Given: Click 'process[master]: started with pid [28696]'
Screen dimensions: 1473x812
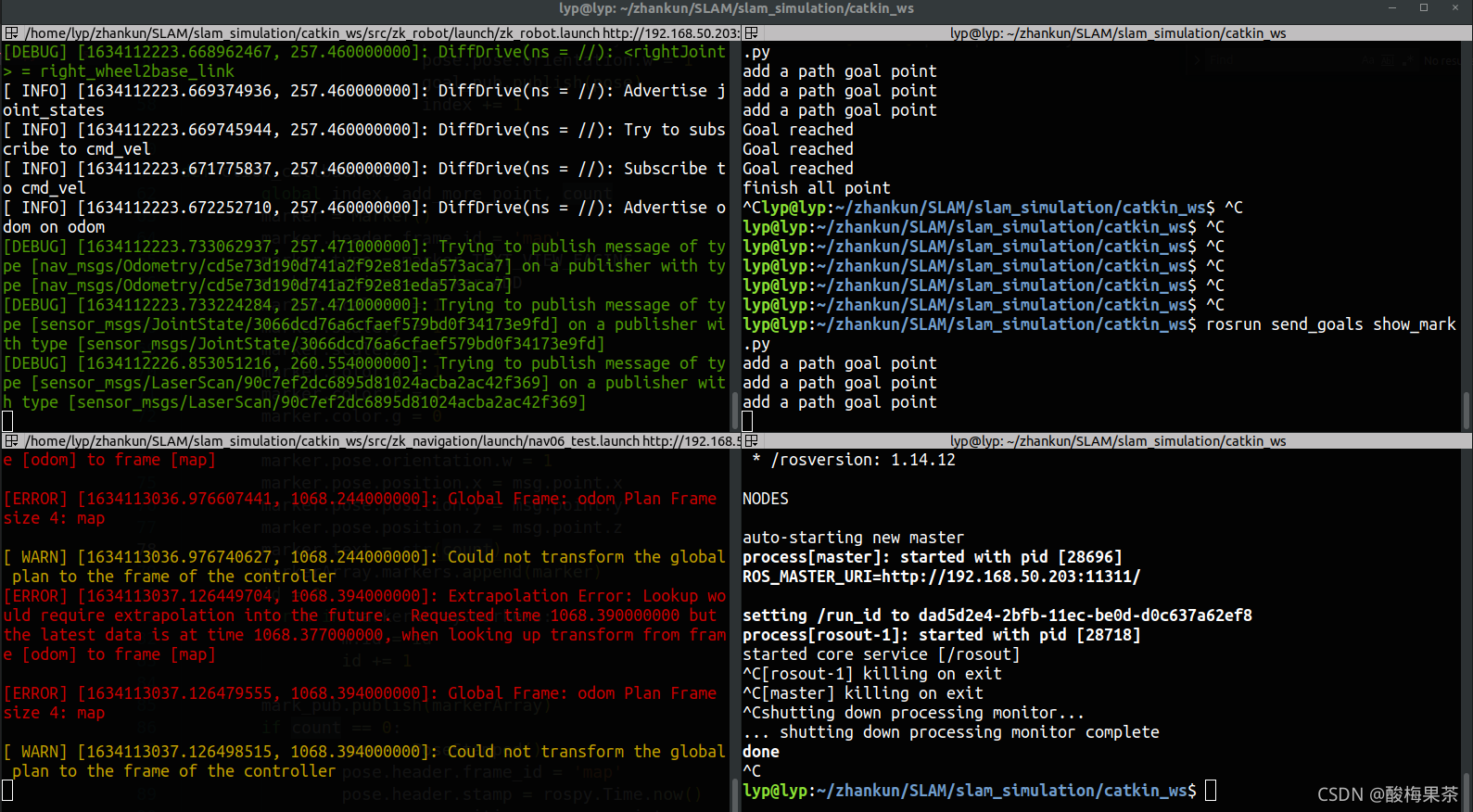Looking at the screenshot, I should (933, 557).
